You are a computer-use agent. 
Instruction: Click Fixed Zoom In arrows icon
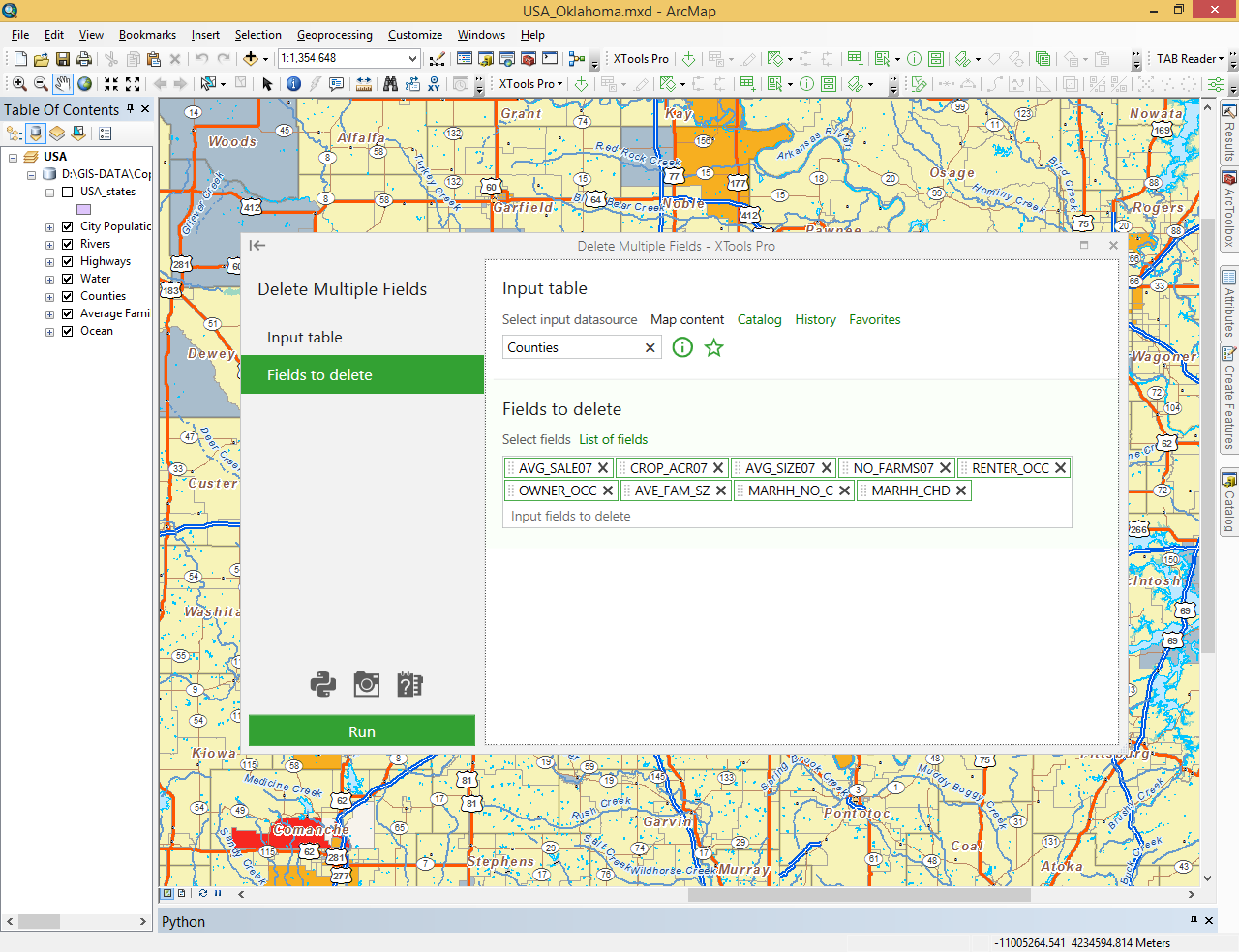point(111,84)
